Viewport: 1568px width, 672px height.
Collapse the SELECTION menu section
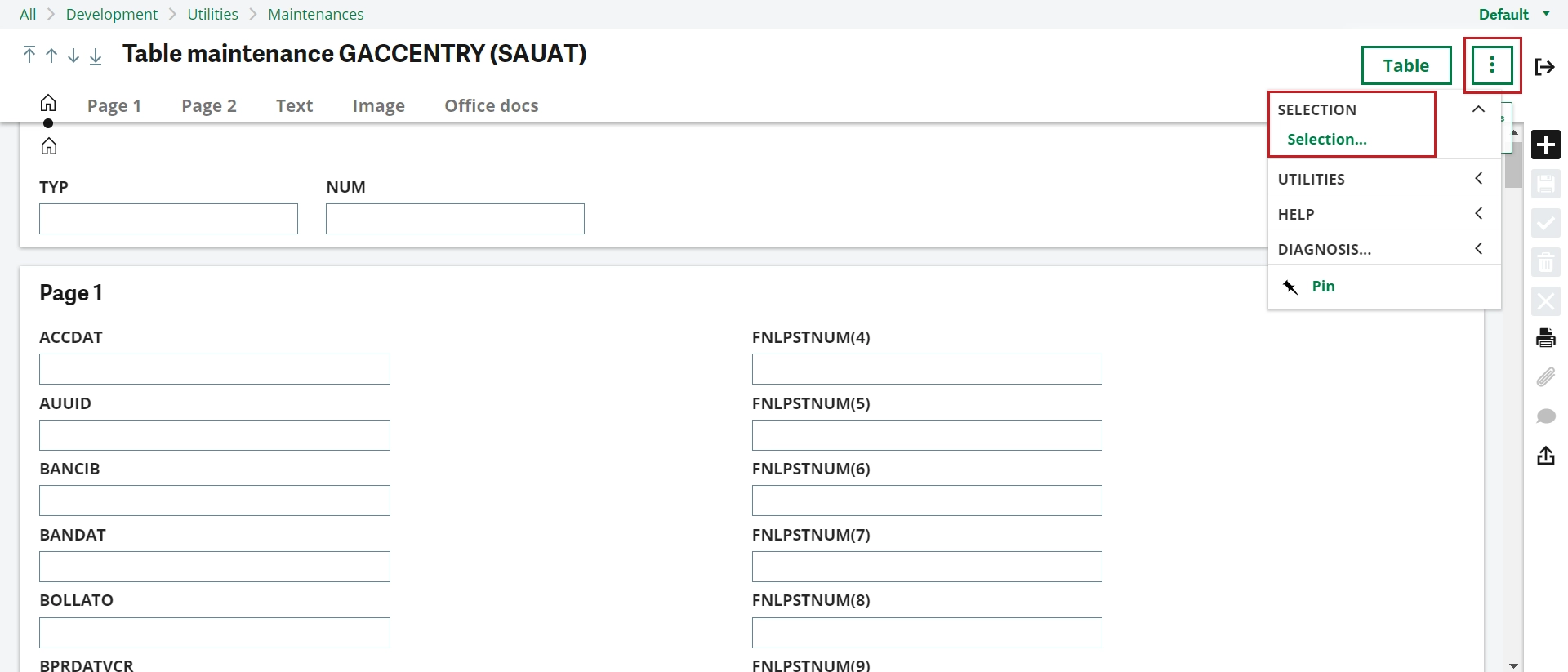(x=1478, y=109)
